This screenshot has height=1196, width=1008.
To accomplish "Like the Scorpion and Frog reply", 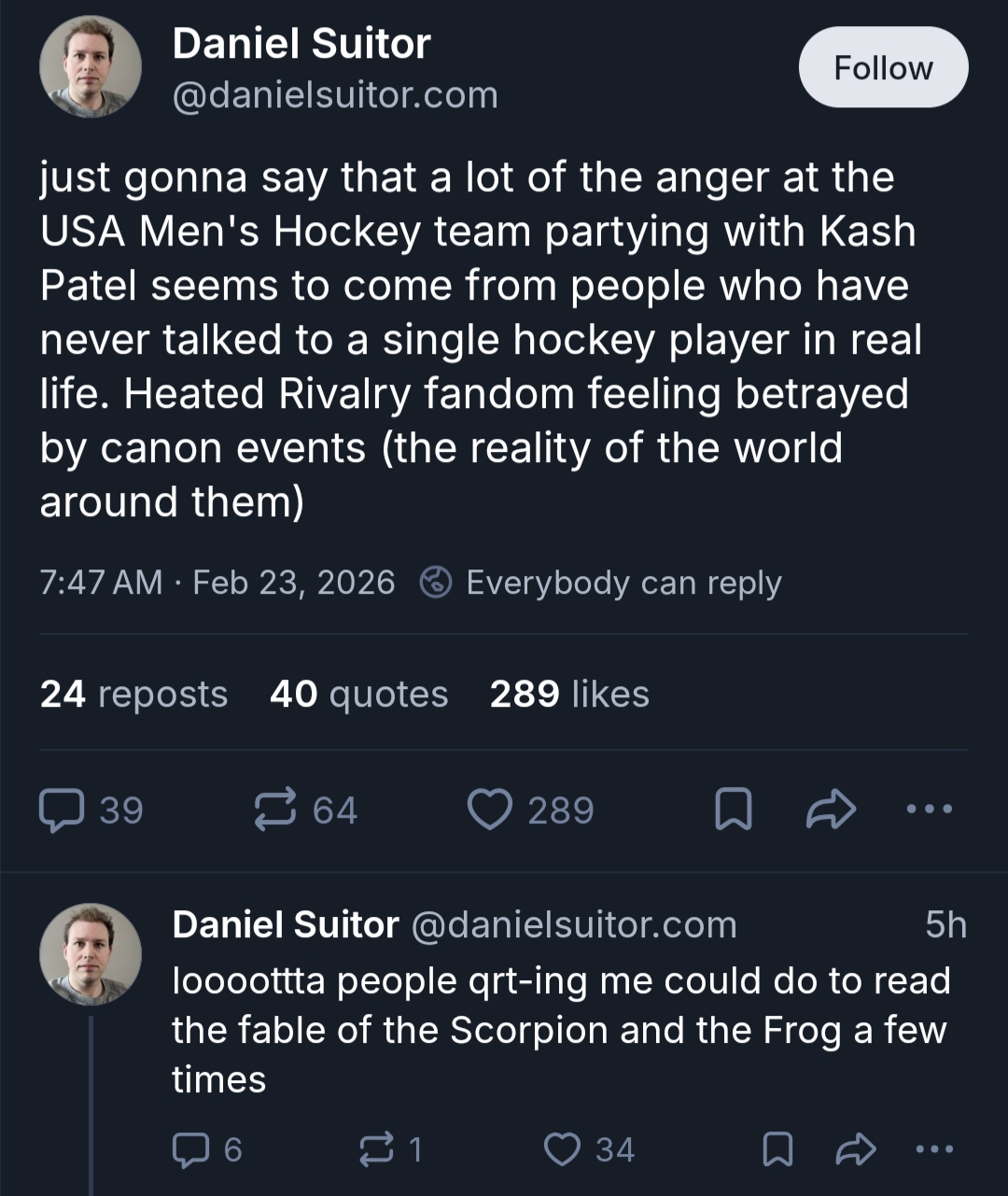I will [x=562, y=1149].
